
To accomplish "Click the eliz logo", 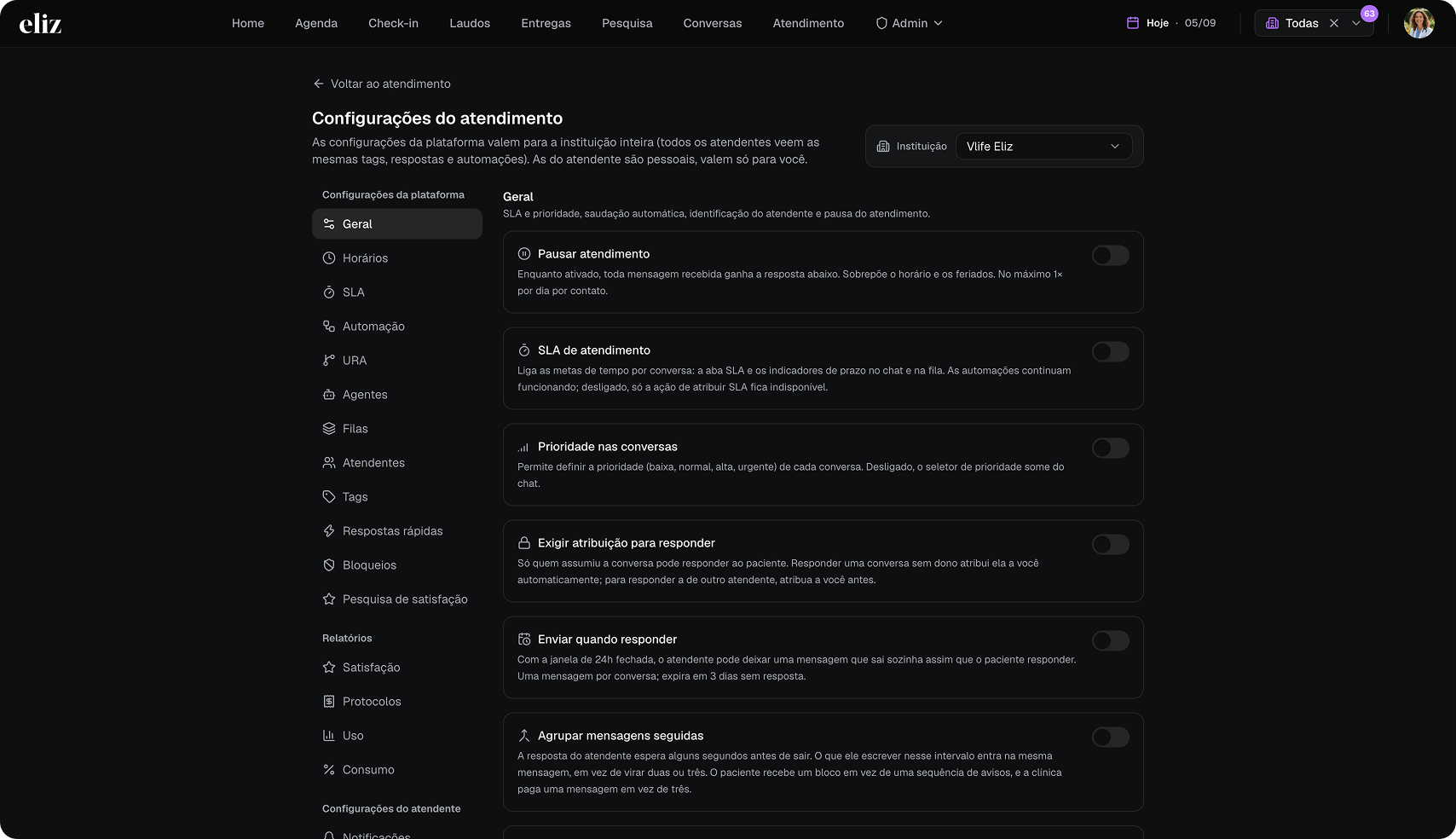I will point(40,24).
